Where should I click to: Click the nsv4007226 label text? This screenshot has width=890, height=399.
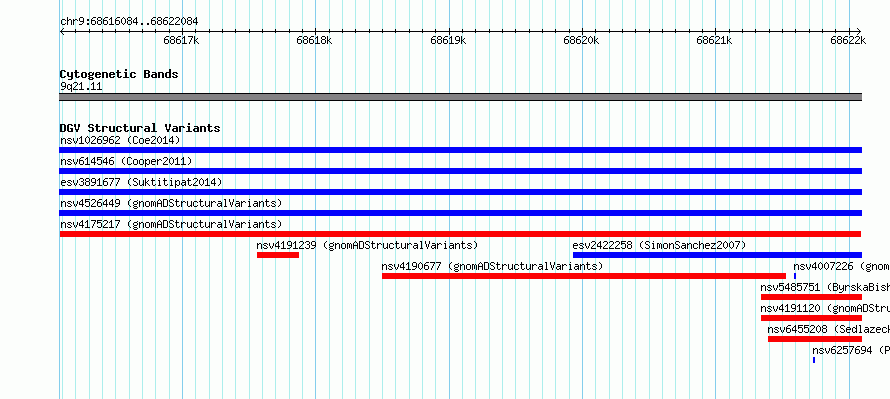point(841,266)
